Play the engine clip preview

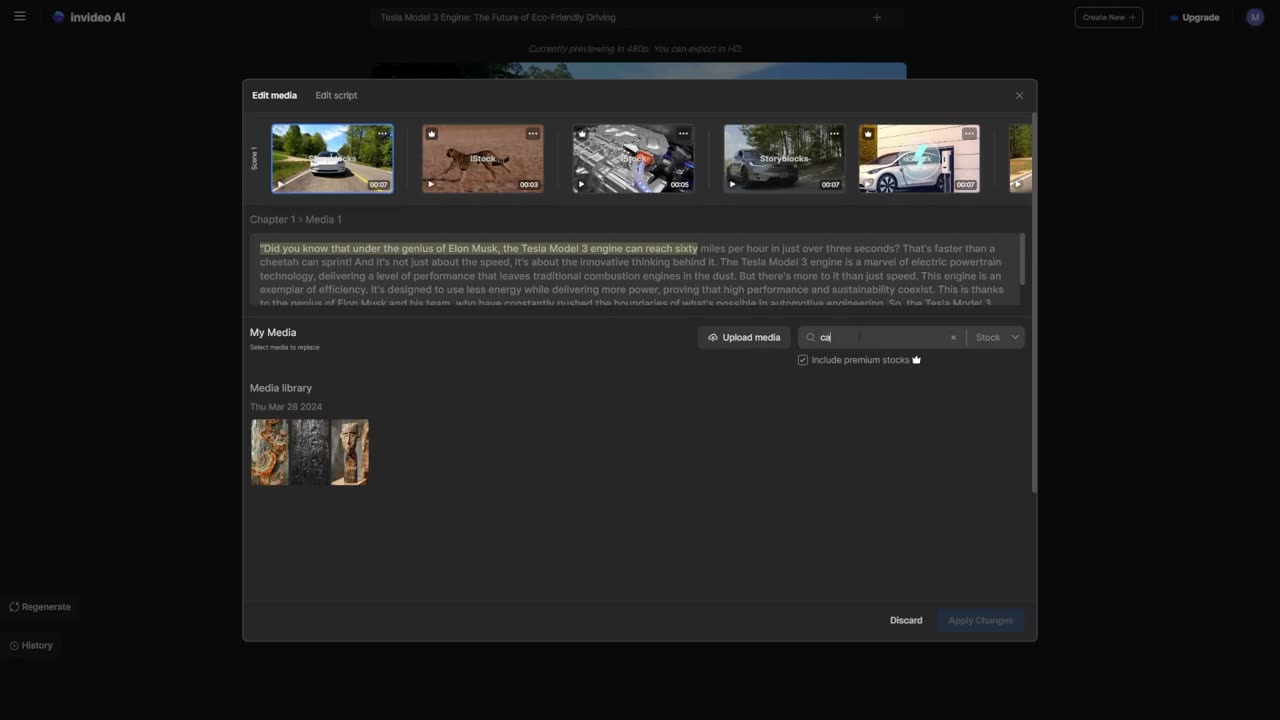tap(581, 184)
